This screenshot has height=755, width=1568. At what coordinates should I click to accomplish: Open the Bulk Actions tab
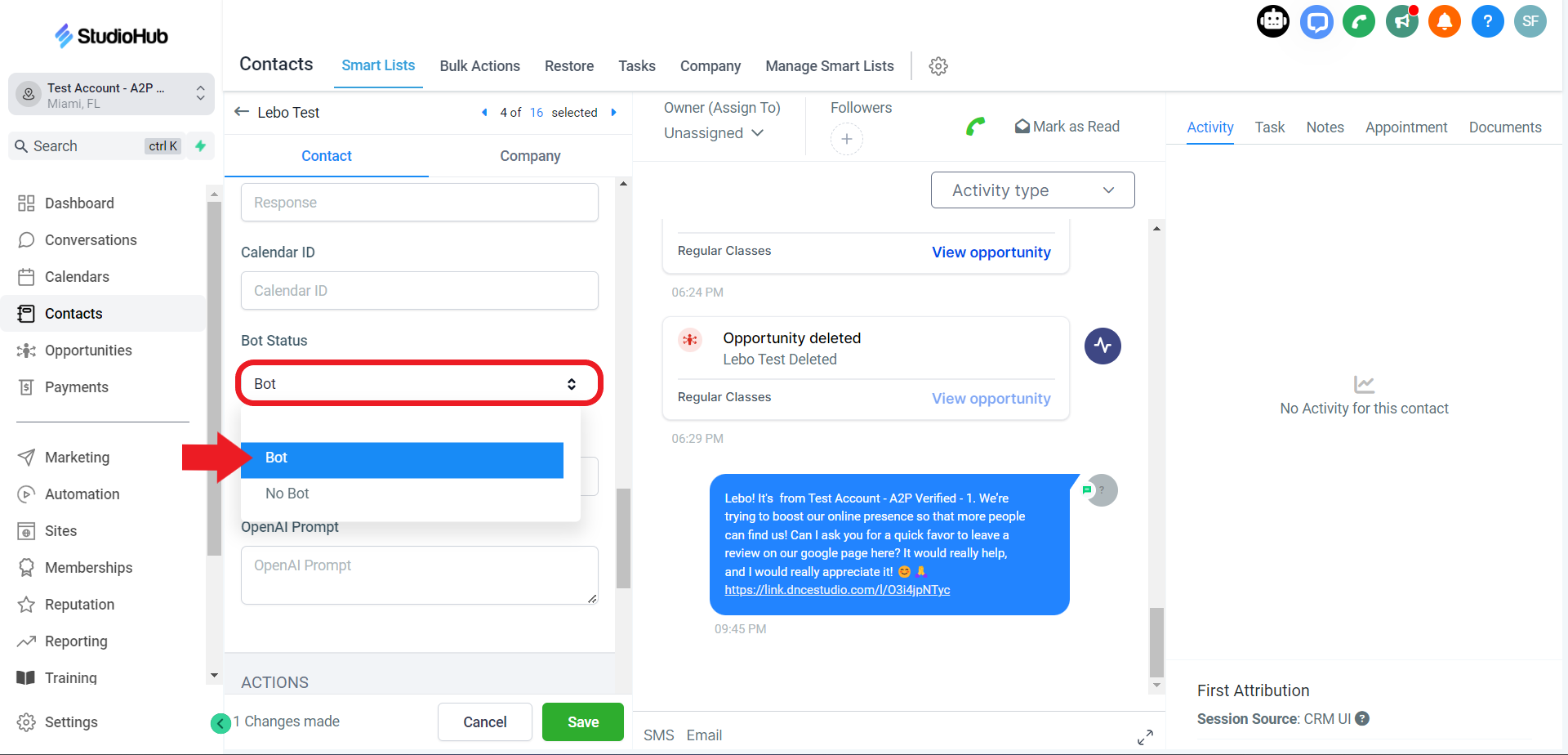click(479, 66)
